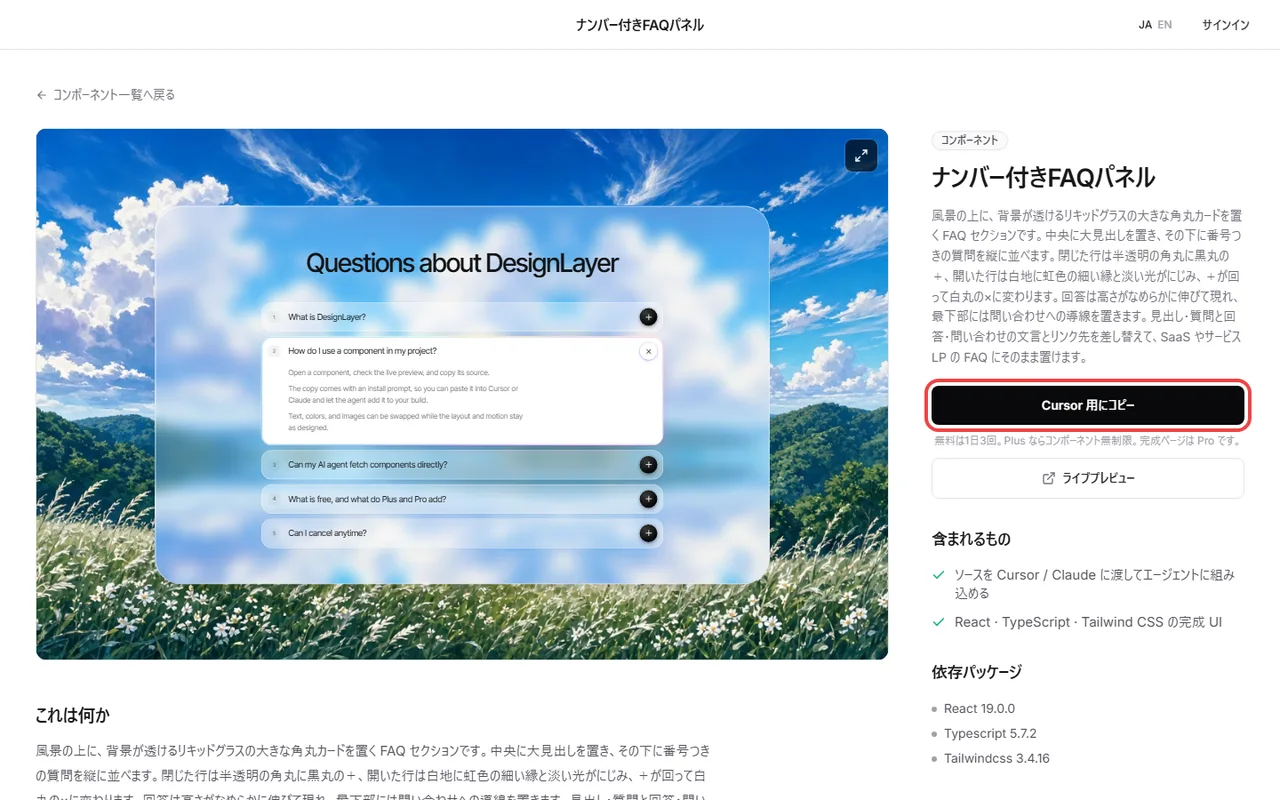1280x800 pixels.
Task: Expand the 'What is DesignLayer?' plus icon
Action: pyautogui.click(x=648, y=317)
